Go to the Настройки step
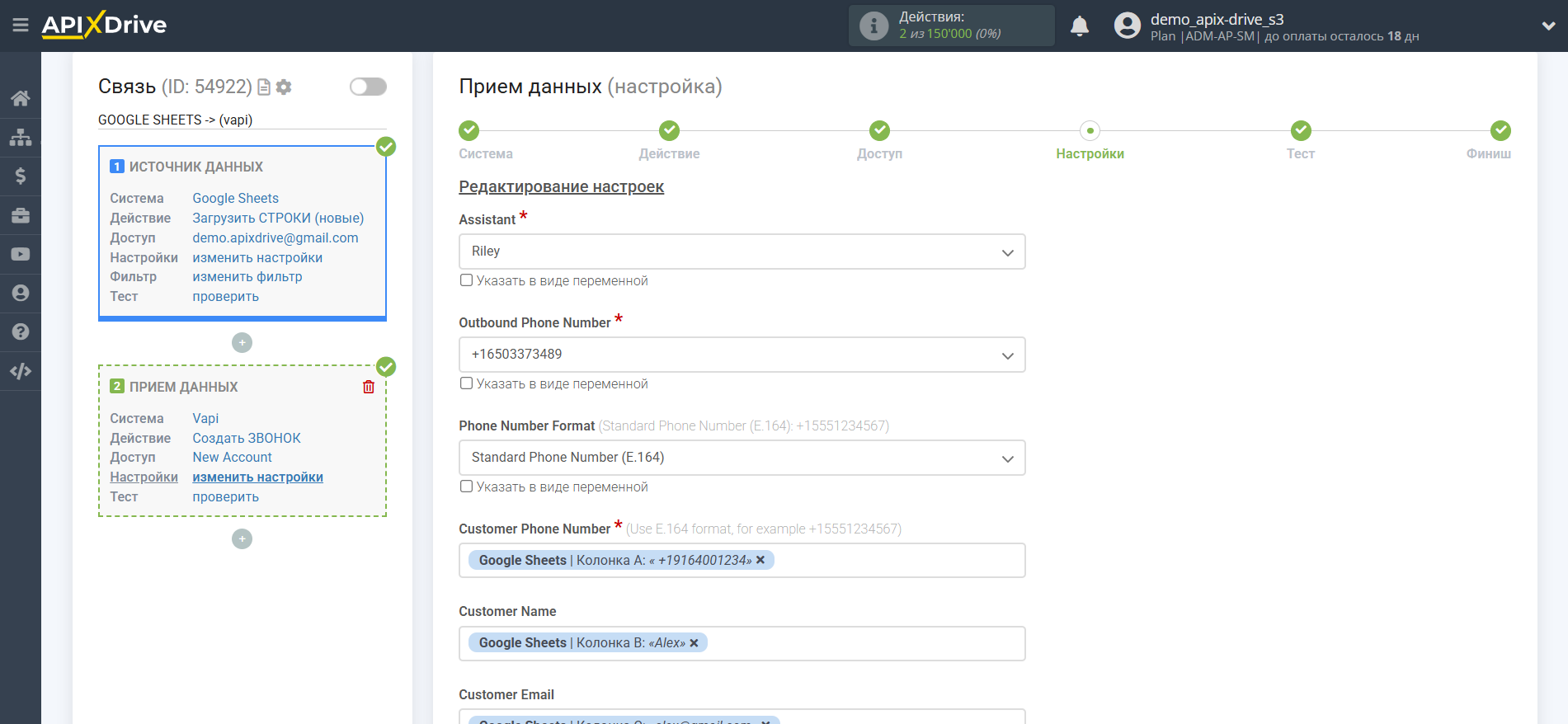Viewport: 1568px width, 724px height. pyautogui.click(x=1090, y=130)
